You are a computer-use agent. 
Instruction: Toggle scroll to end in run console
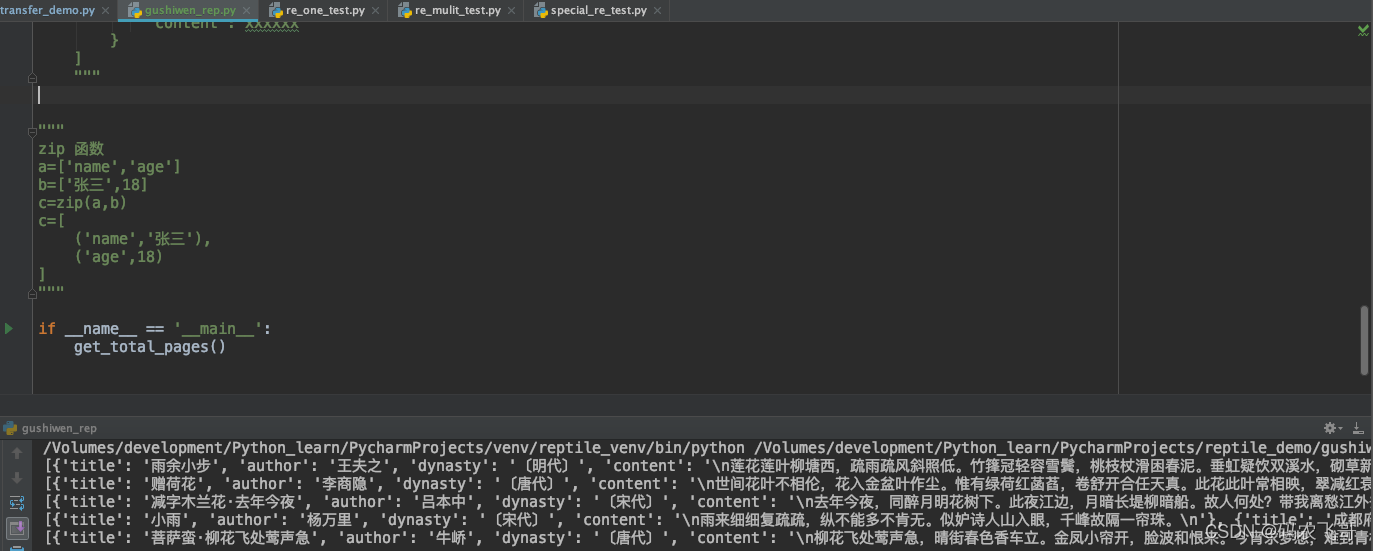click(17, 527)
